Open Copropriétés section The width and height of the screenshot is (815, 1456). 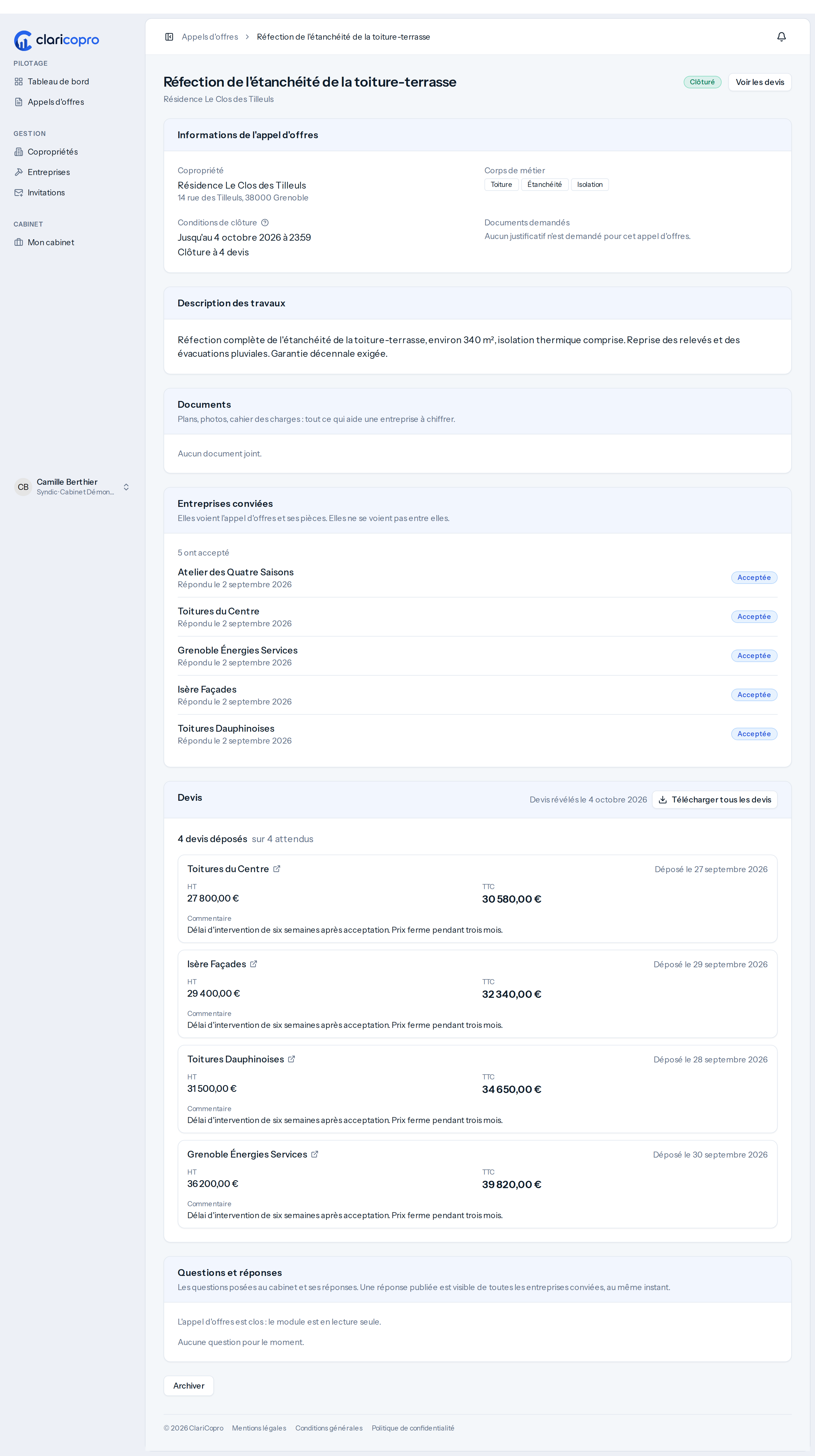72,151
